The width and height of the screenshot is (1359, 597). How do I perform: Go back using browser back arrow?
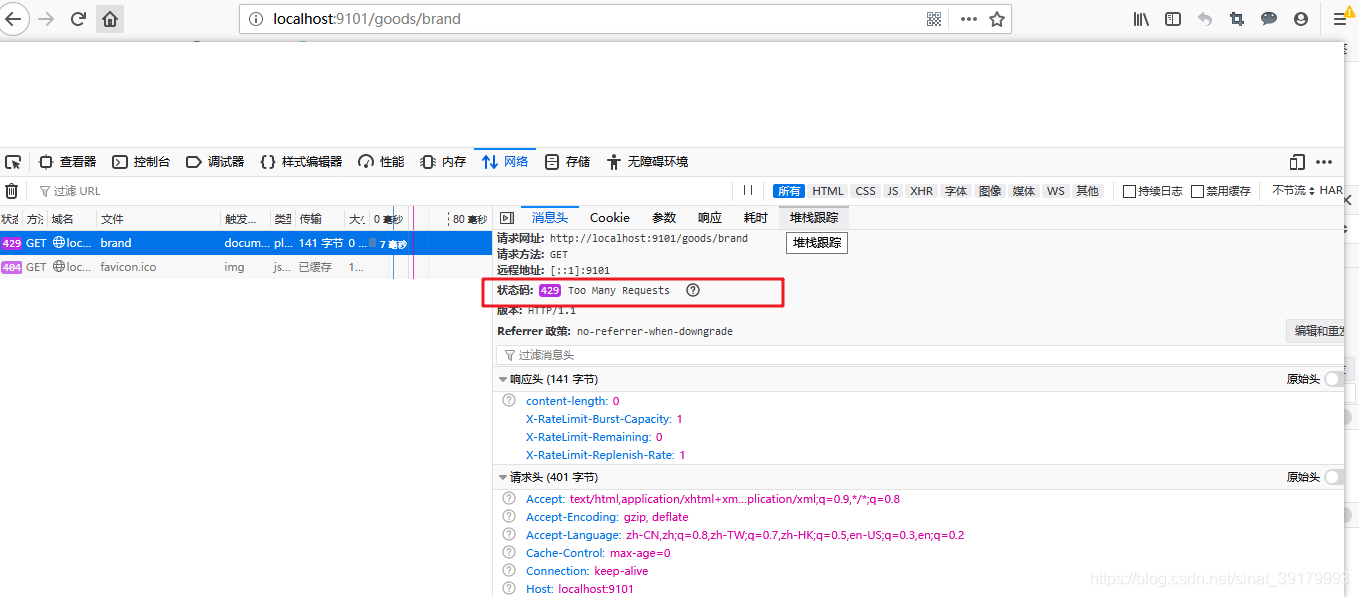[x=12, y=19]
